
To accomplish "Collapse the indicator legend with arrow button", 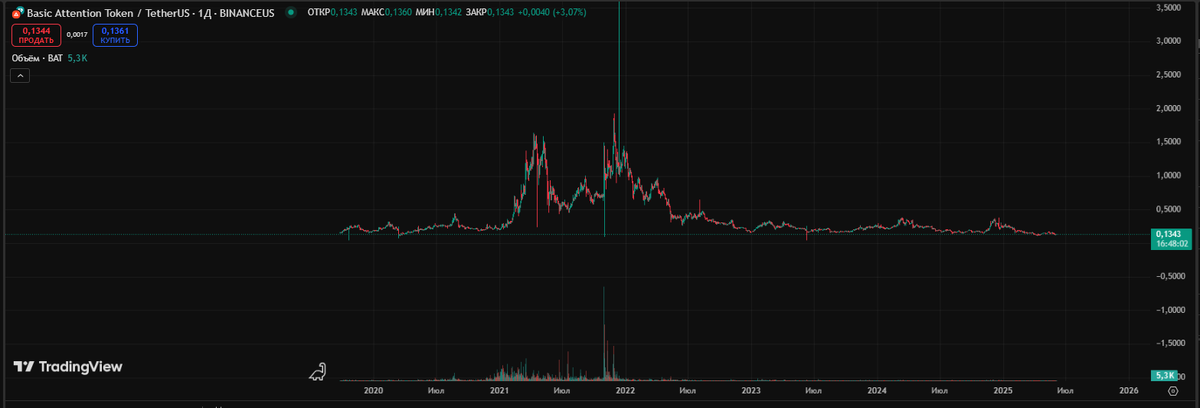I will [x=19, y=76].
